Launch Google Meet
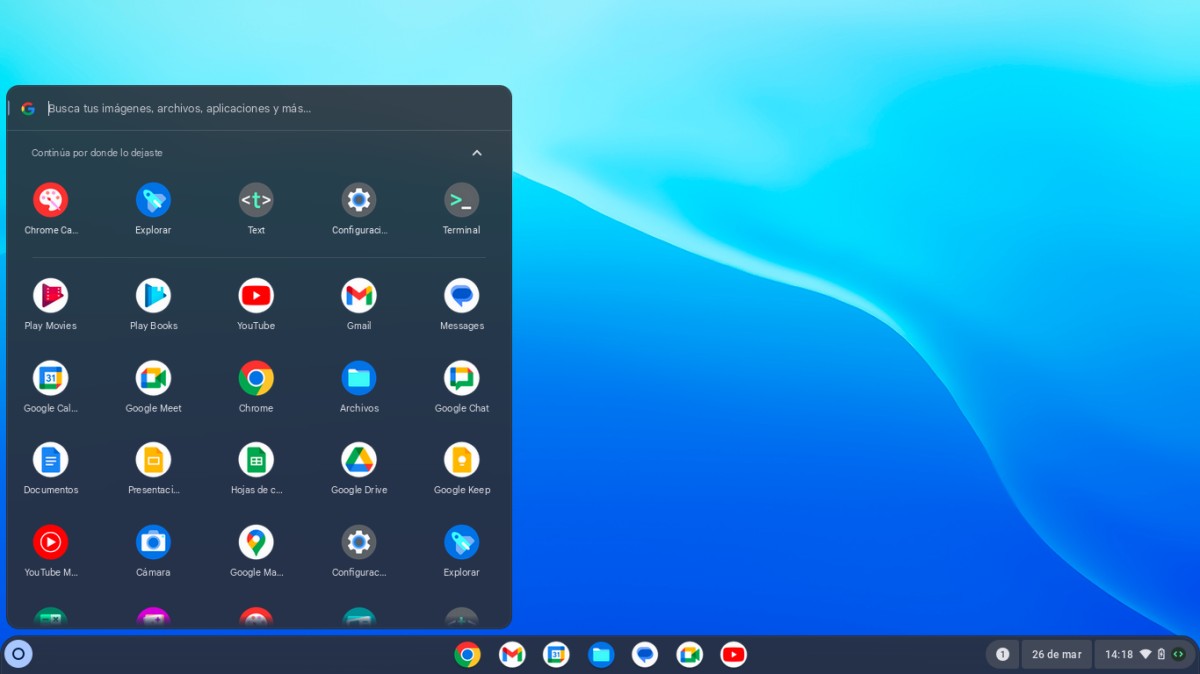This screenshot has height=674, width=1200. [153, 378]
